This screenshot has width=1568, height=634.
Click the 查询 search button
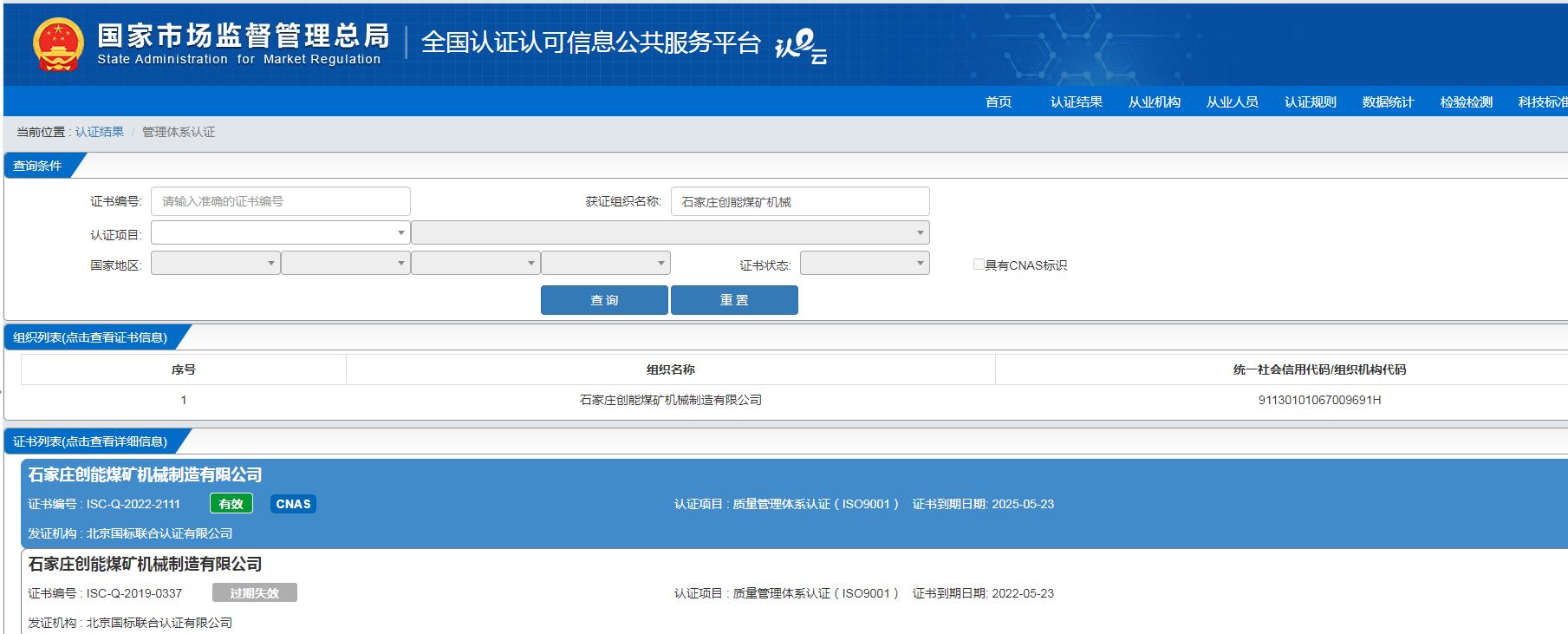(x=604, y=300)
